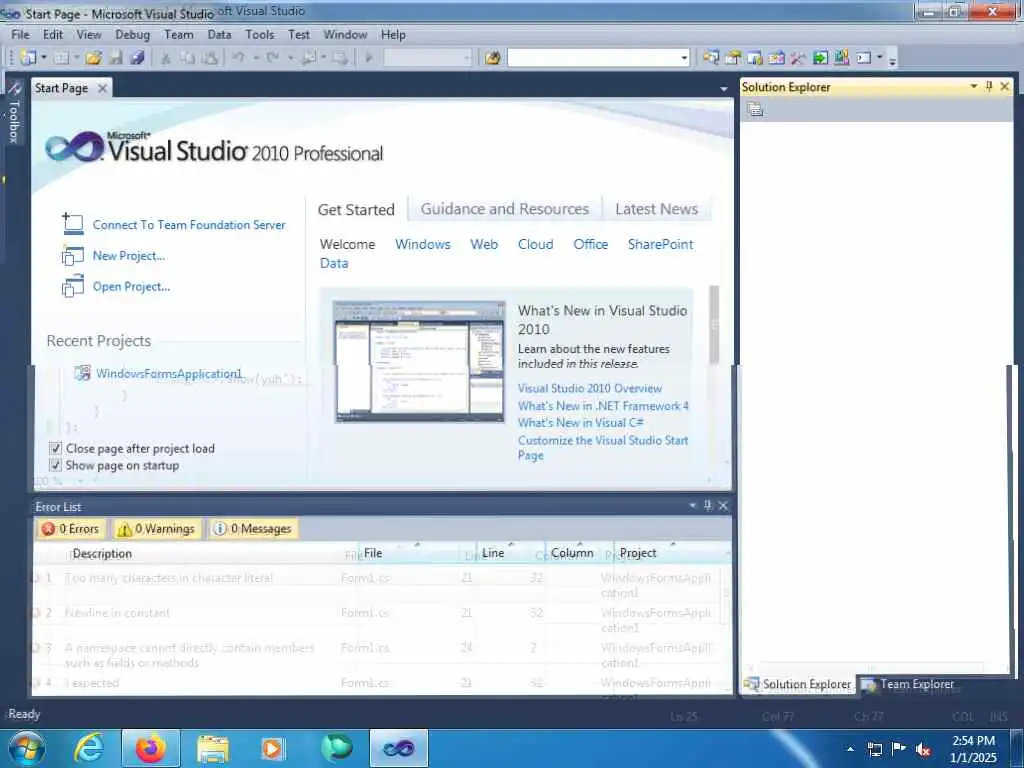Screen dimensions: 1024x768
Task: Click the Windows Start orb
Action: coord(26,748)
